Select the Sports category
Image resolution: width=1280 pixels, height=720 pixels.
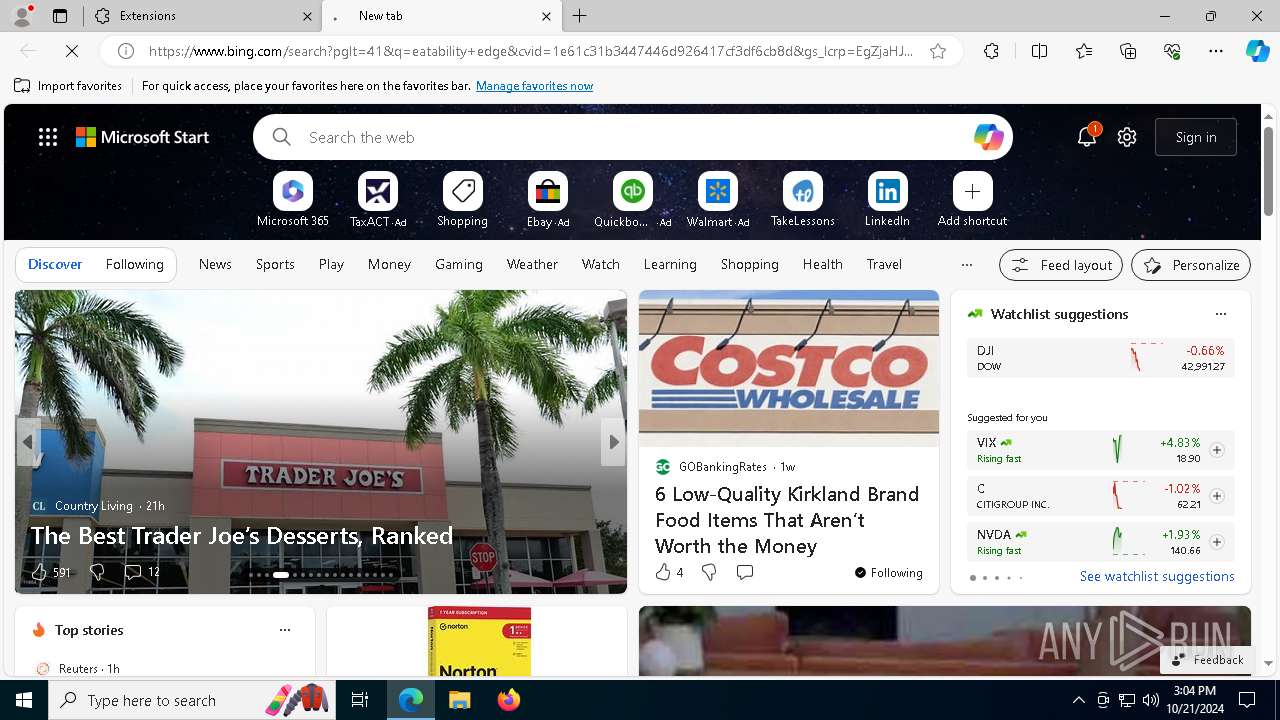pyautogui.click(x=275, y=264)
